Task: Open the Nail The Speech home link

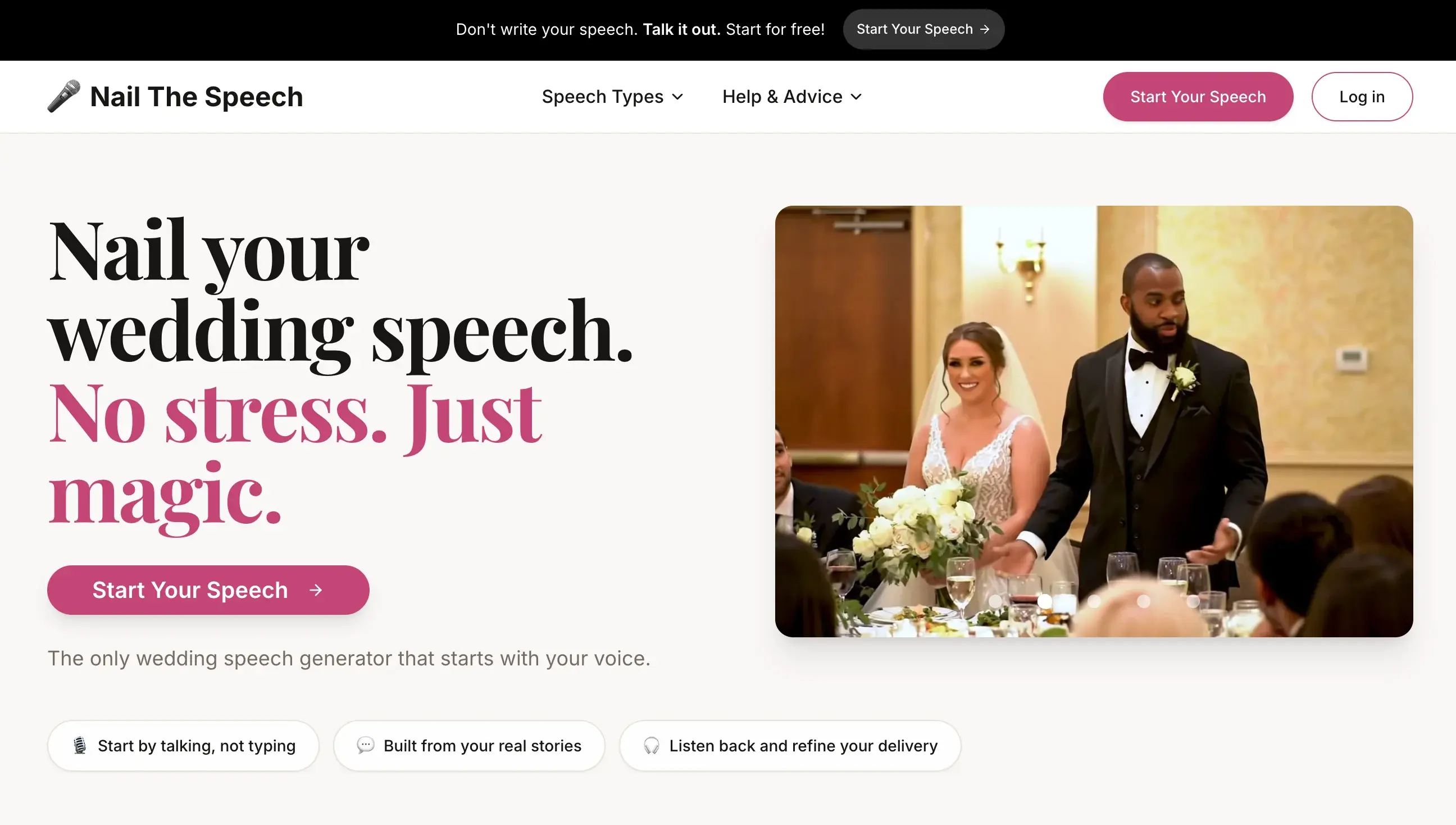Action: pos(175,96)
